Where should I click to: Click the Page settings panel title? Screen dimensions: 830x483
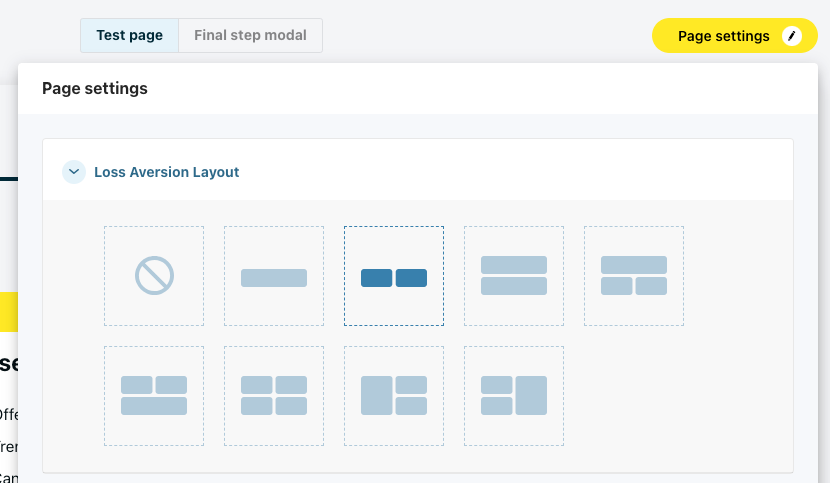(95, 89)
